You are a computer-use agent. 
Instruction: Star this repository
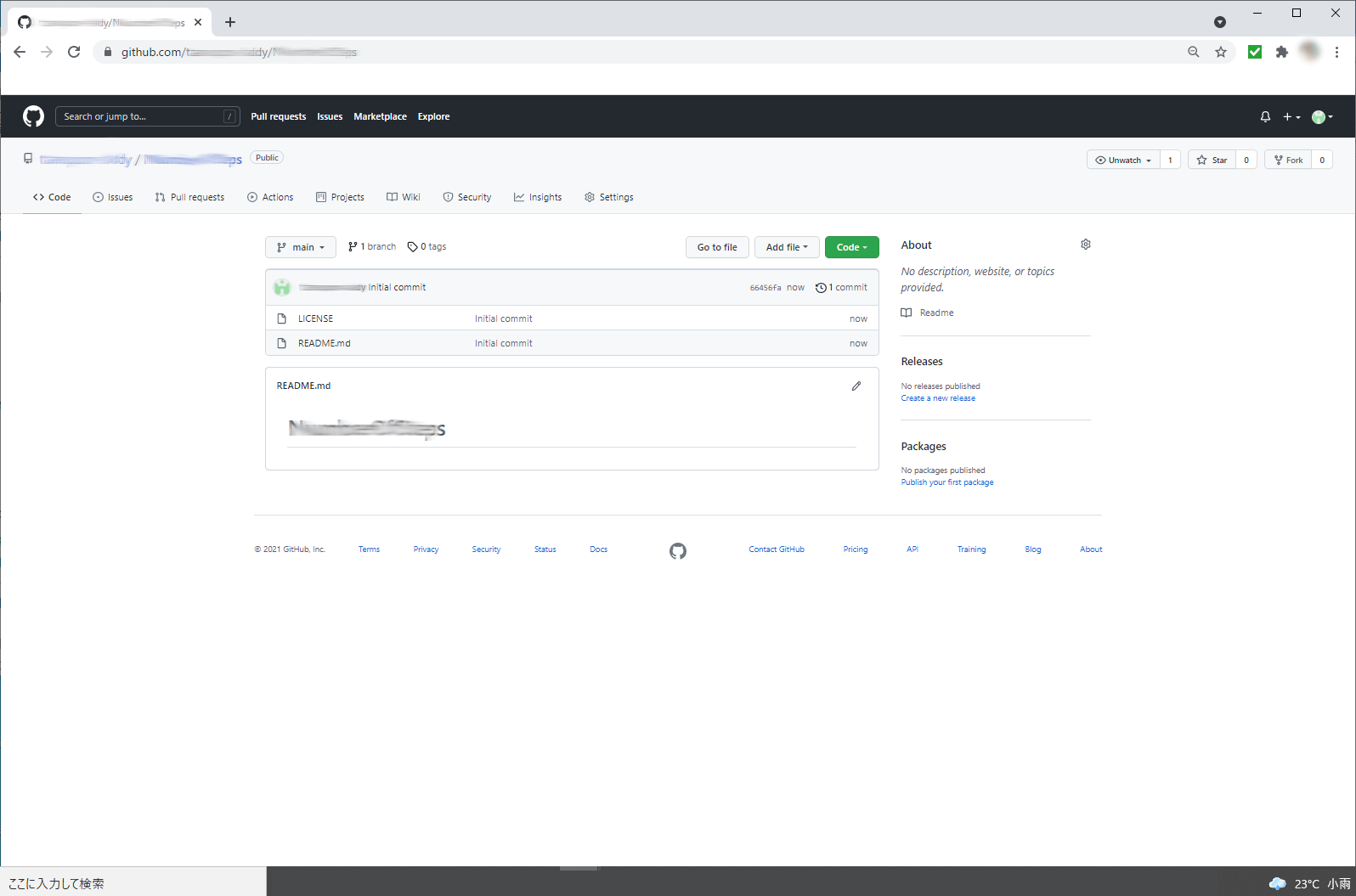(1212, 160)
